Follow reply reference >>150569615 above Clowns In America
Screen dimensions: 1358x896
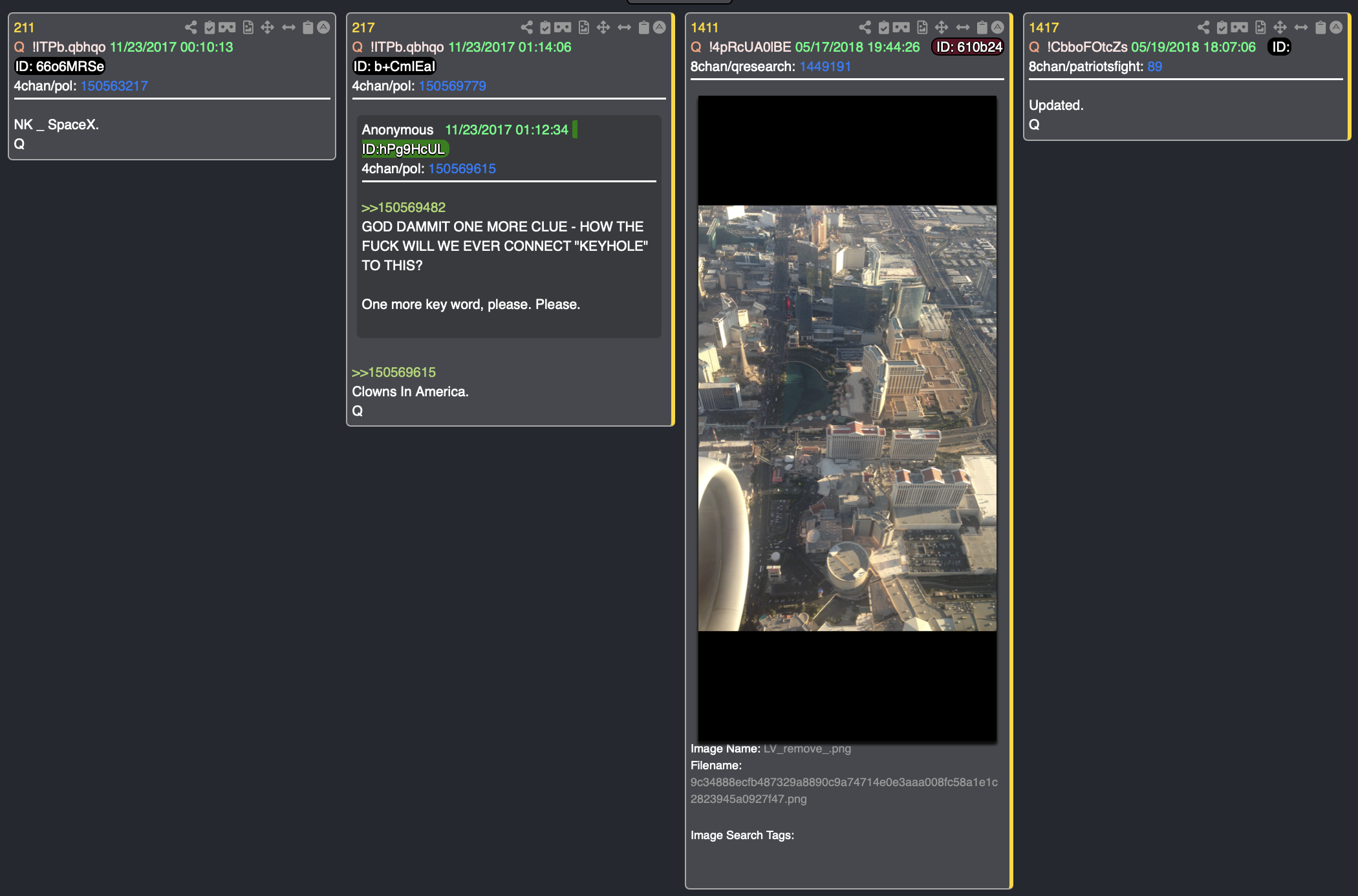pyautogui.click(x=394, y=372)
